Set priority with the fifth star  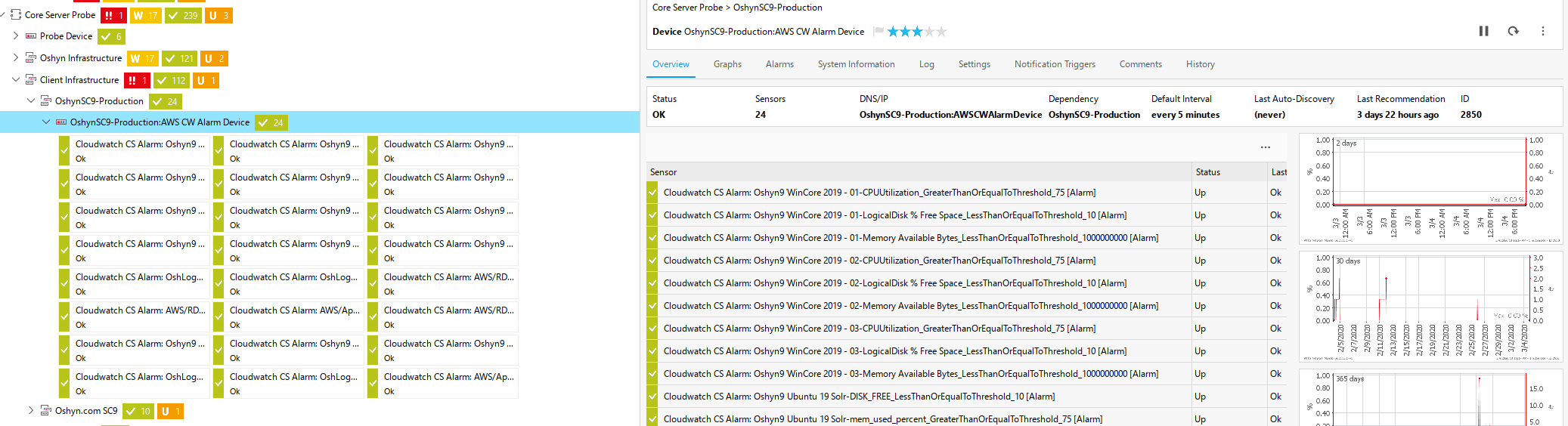[x=941, y=31]
